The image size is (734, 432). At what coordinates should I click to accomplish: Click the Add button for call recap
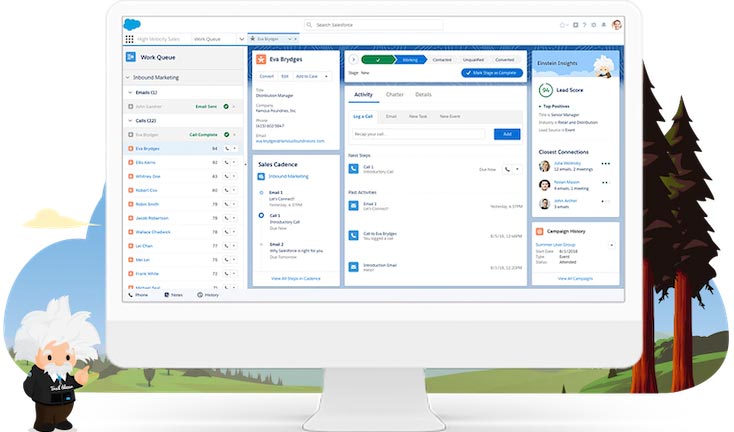[x=507, y=134]
